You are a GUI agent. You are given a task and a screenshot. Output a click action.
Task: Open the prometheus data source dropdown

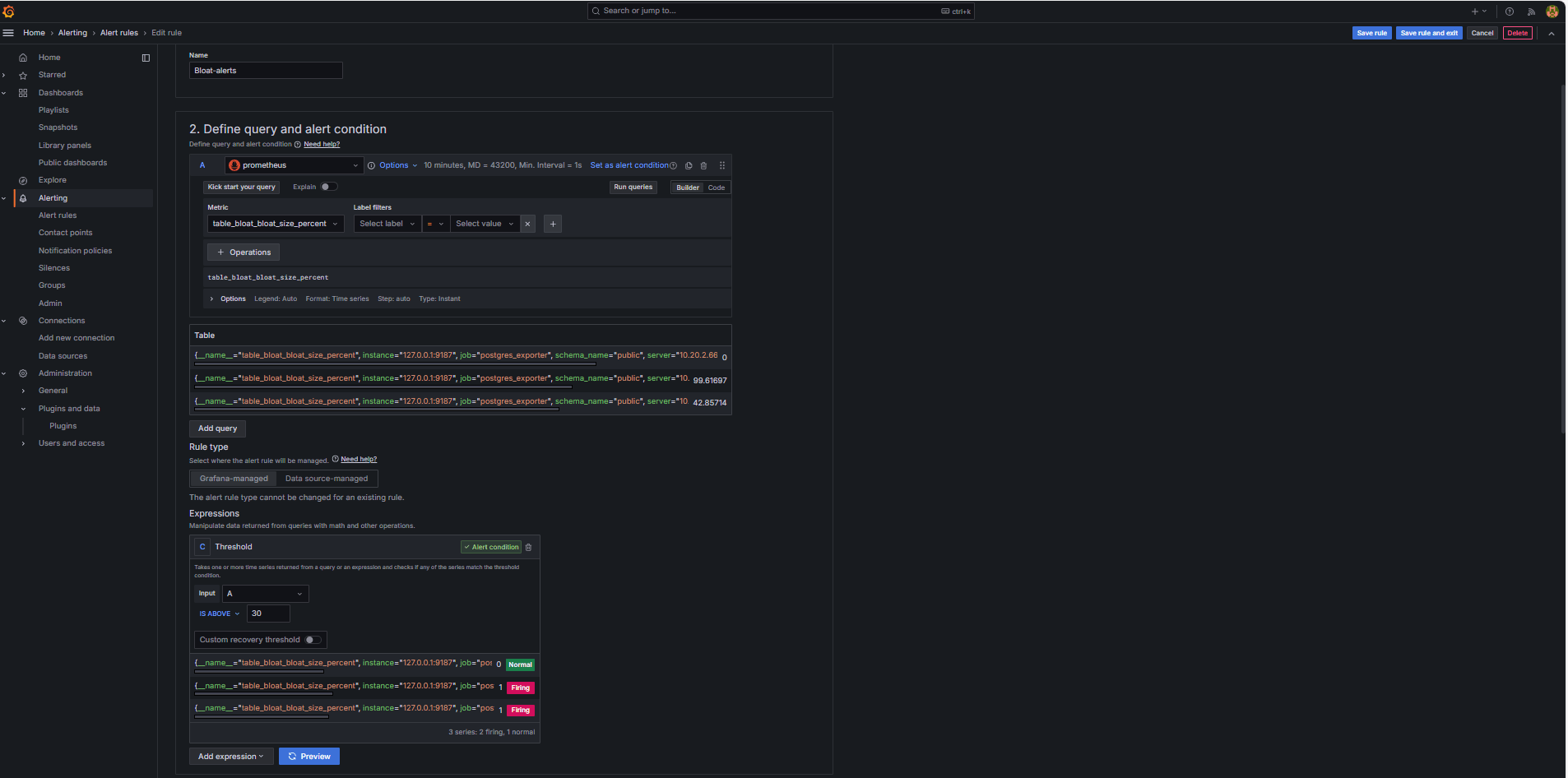click(294, 165)
